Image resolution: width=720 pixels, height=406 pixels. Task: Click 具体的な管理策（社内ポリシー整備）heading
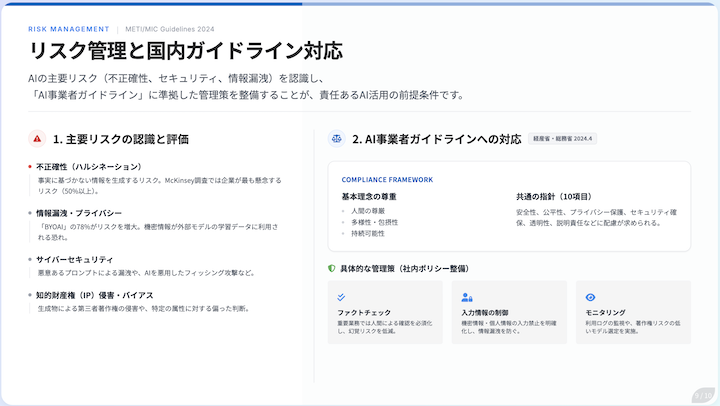coord(404,269)
